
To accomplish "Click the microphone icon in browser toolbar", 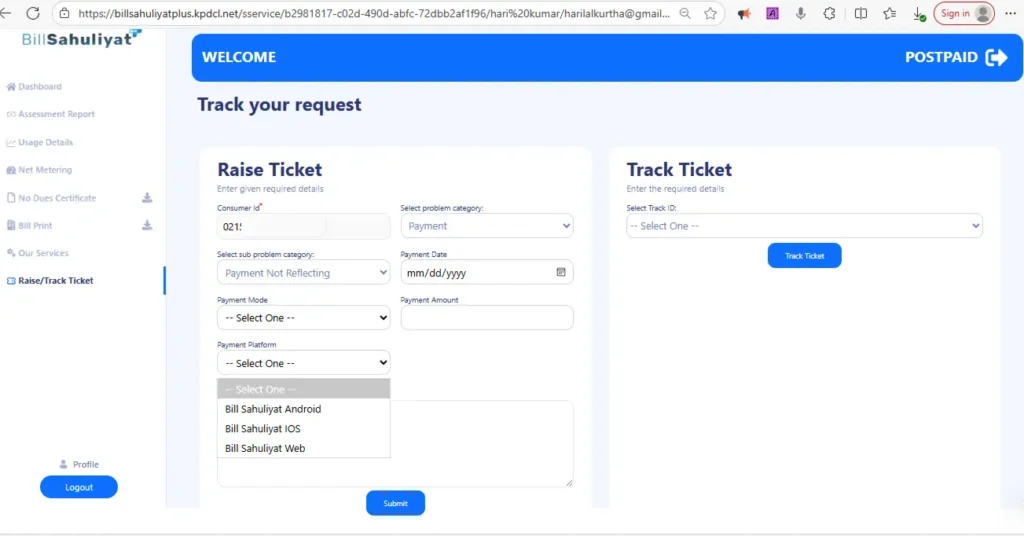I will (801, 14).
